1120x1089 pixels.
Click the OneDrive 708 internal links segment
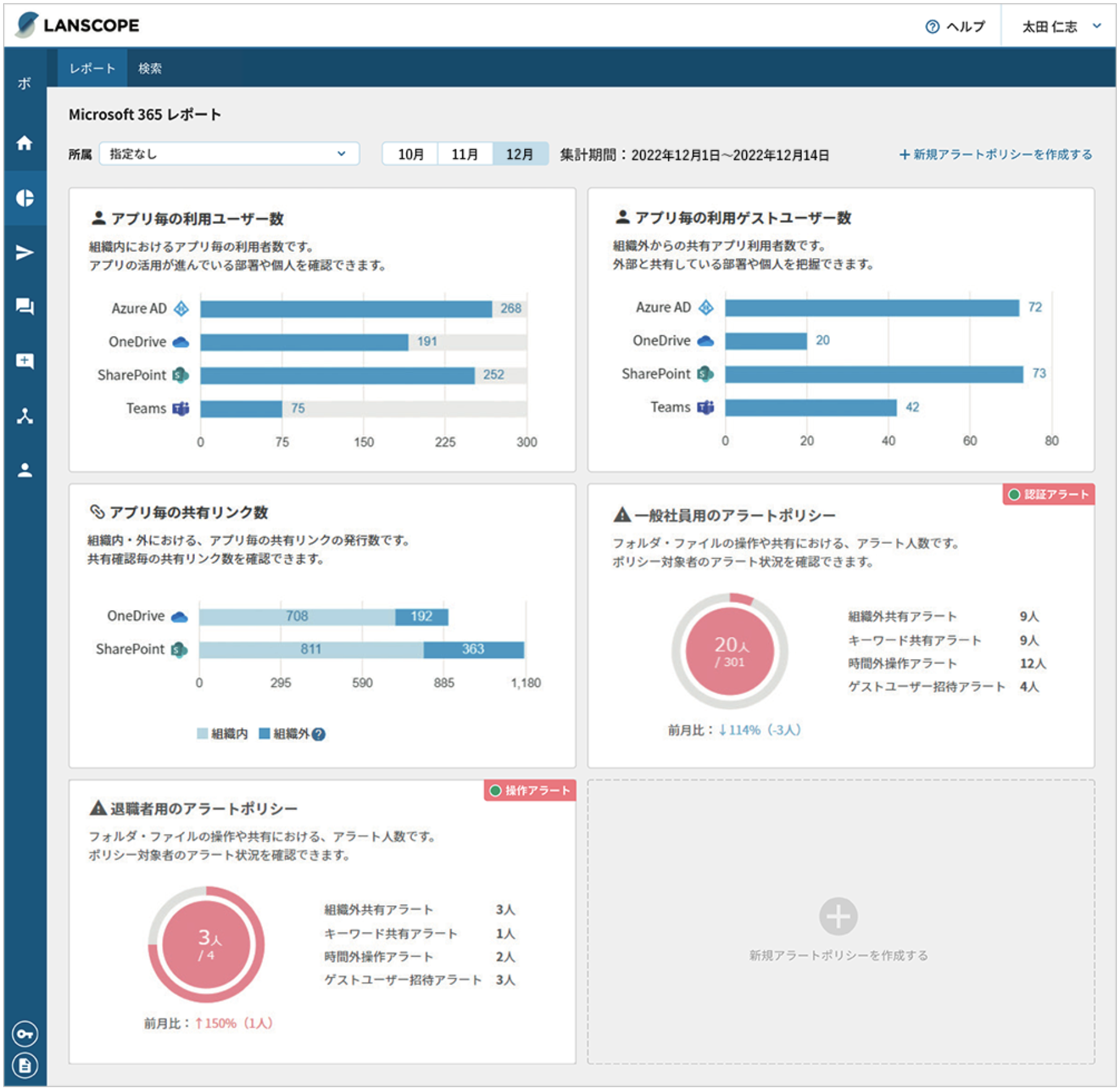coord(297,617)
